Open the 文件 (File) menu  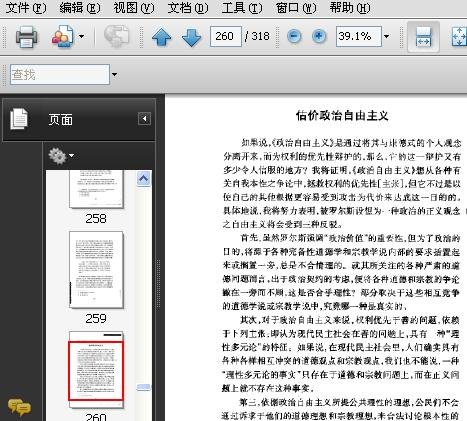[x=26, y=8]
